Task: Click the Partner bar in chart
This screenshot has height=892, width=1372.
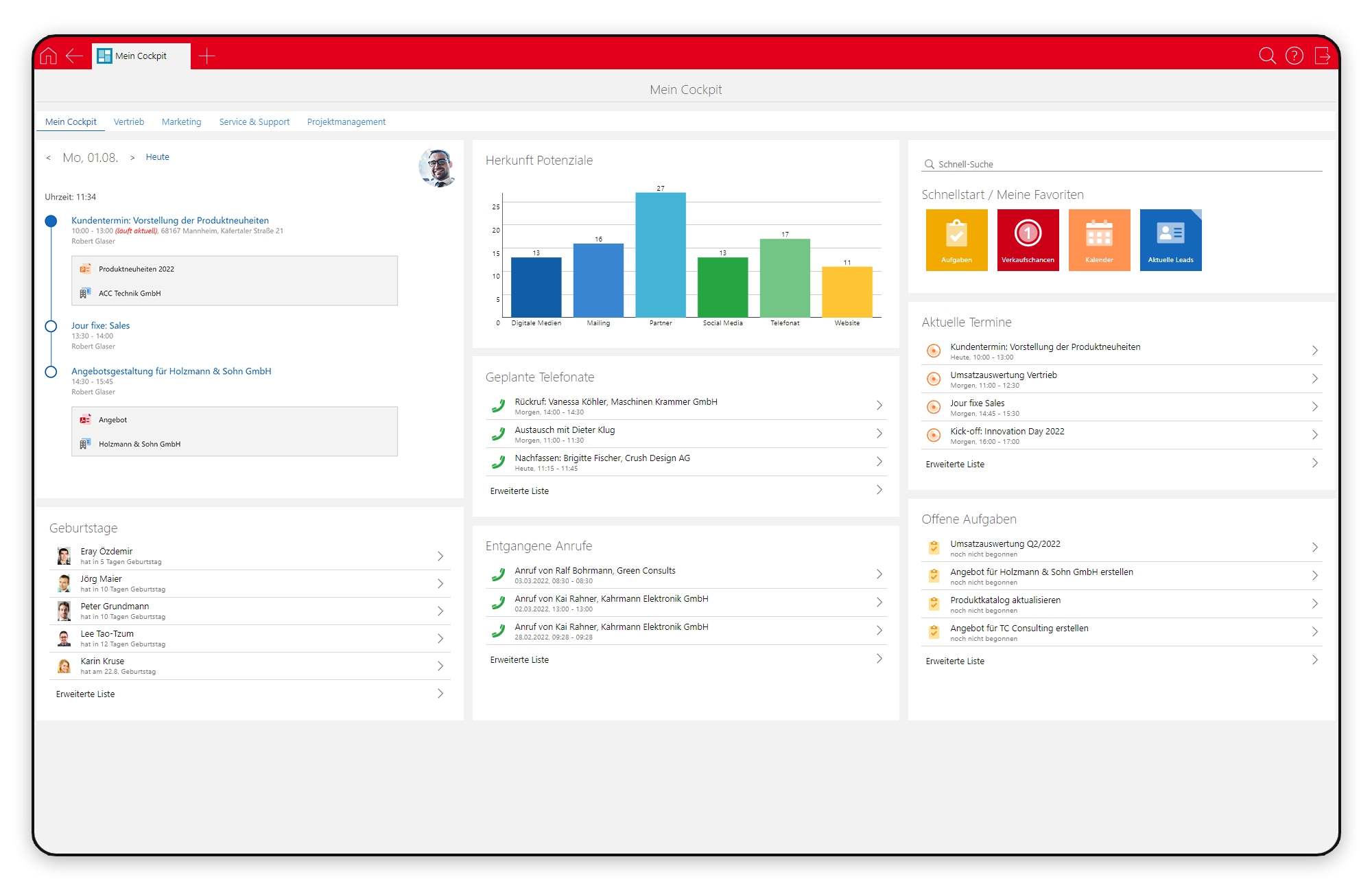Action: click(x=660, y=255)
